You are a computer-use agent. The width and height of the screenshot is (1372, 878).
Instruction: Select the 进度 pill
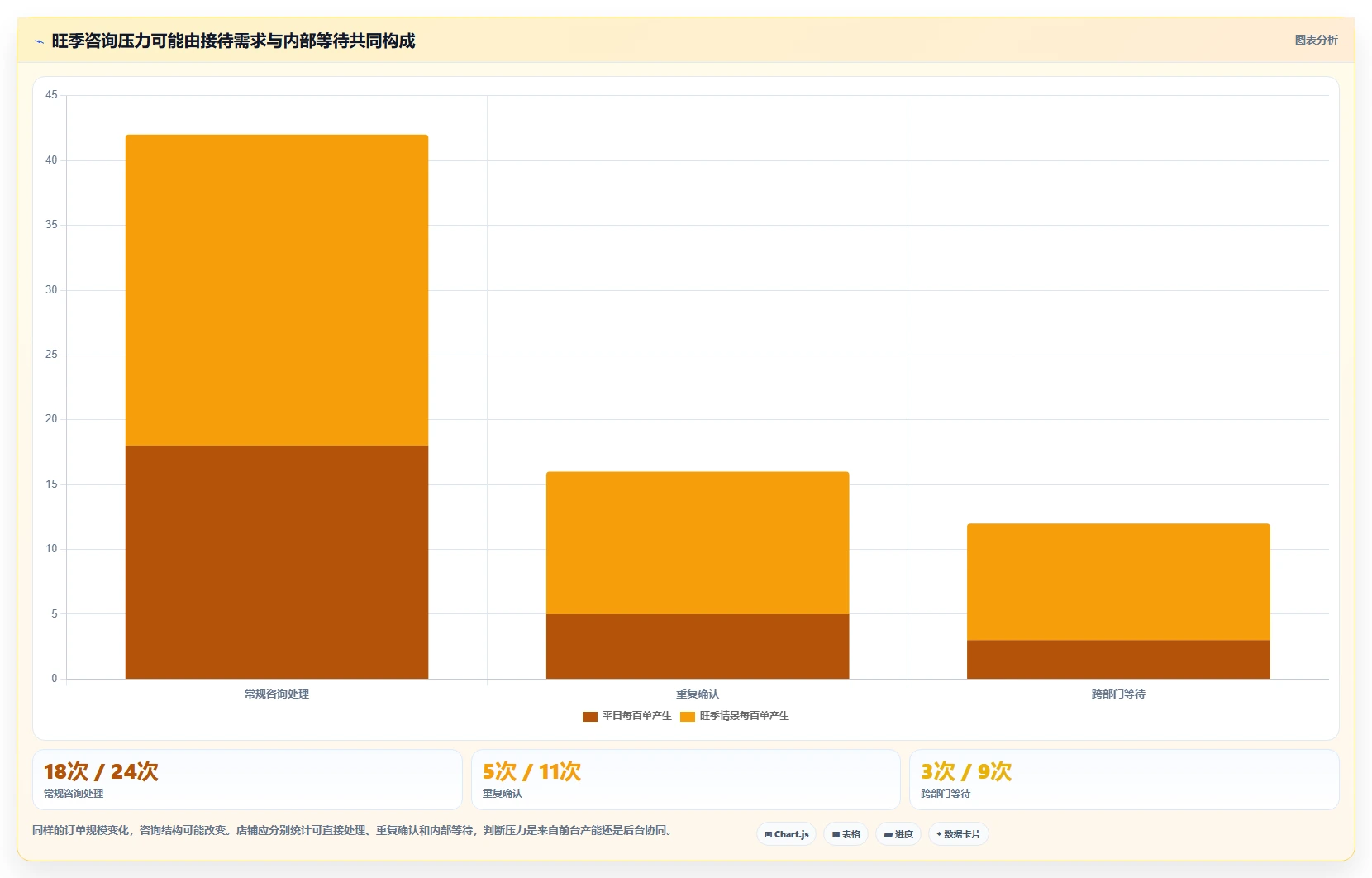[898, 834]
